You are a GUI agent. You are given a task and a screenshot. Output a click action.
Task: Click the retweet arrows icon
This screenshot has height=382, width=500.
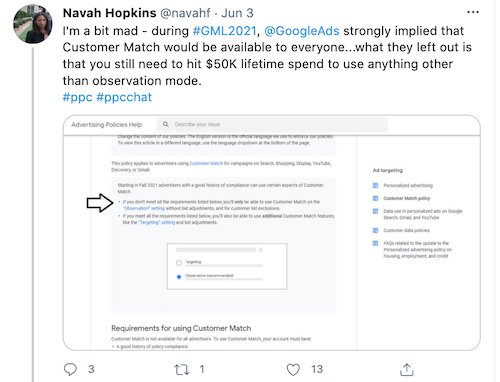click(182, 370)
